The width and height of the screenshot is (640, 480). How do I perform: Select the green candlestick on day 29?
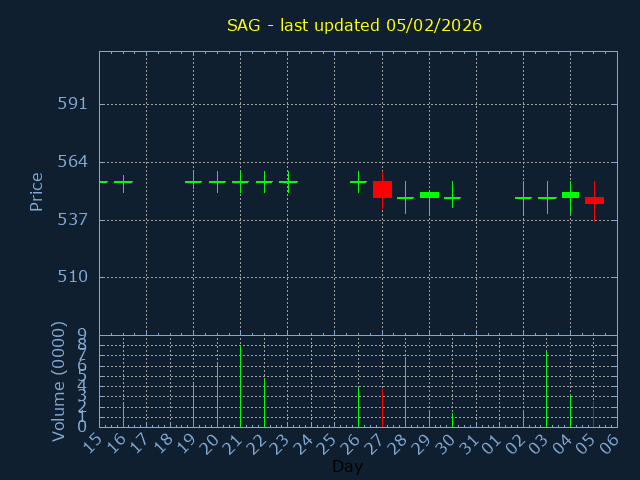tap(429, 195)
